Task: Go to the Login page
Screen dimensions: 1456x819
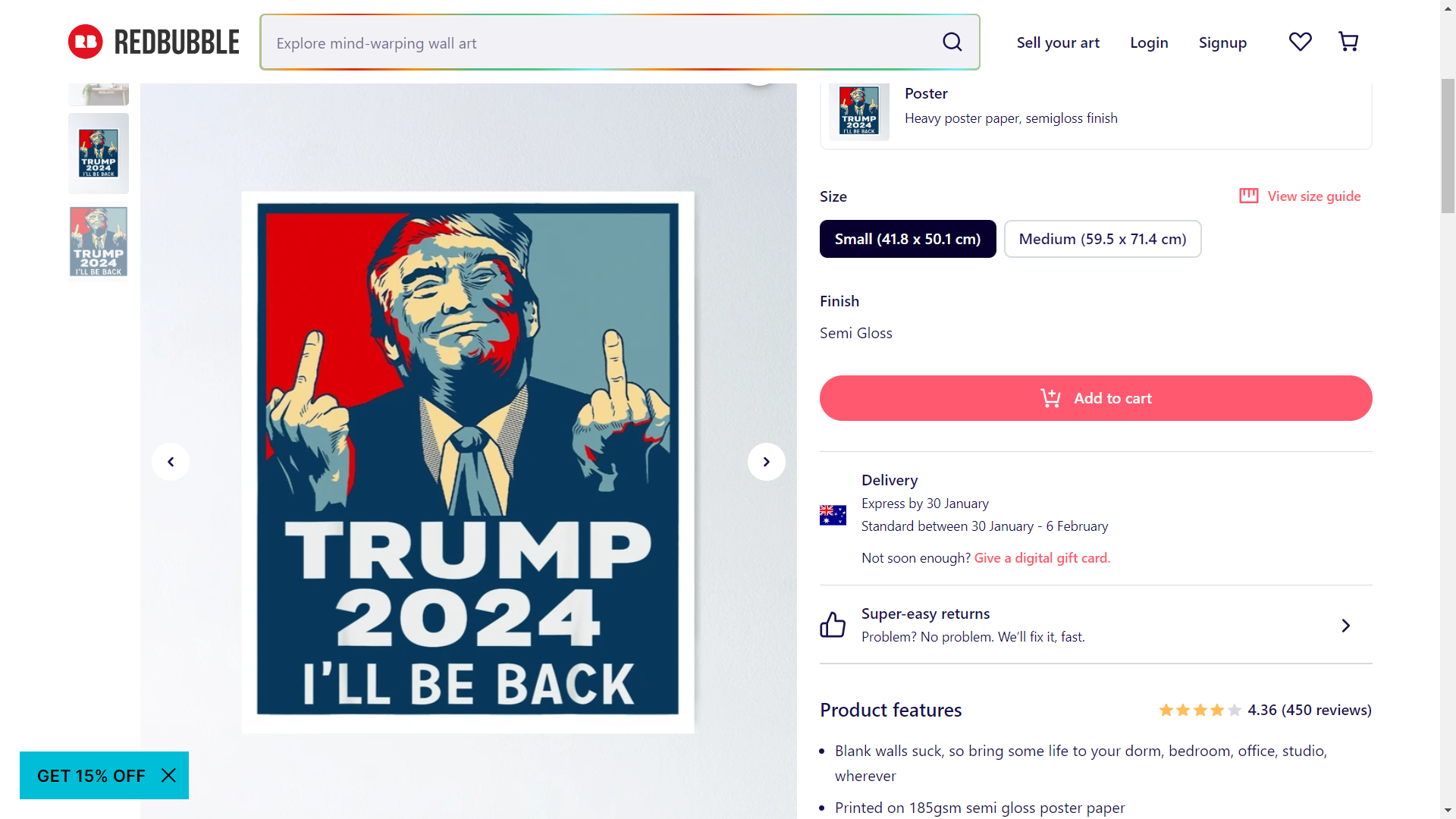Action: [1149, 42]
